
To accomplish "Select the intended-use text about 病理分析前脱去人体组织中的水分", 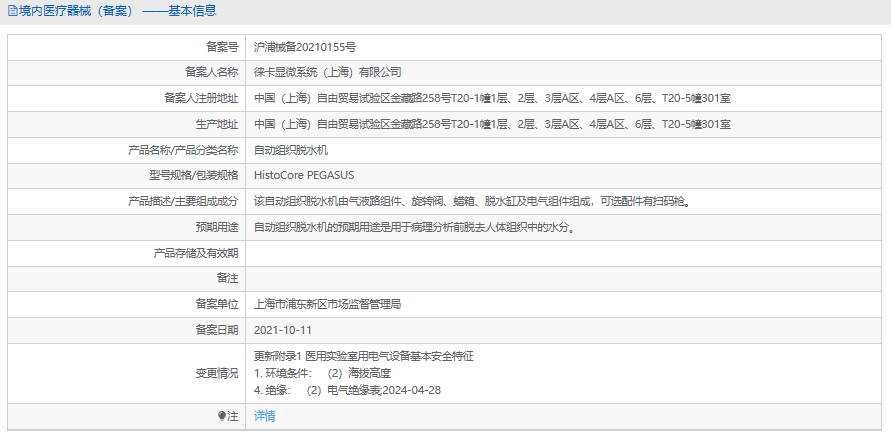I will click(x=413, y=228).
